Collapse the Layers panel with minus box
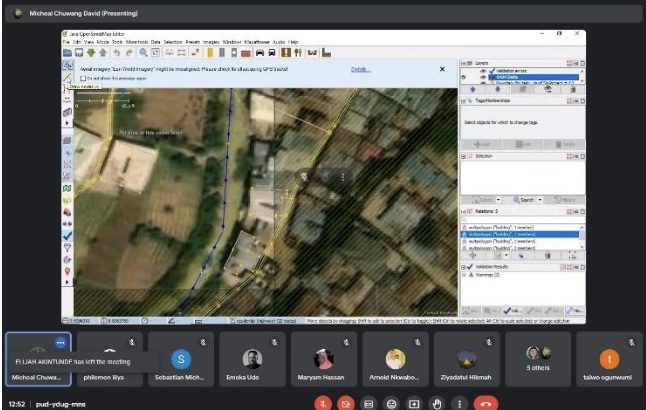The width and height of the screenshot is (646, 410). point(463,63)
